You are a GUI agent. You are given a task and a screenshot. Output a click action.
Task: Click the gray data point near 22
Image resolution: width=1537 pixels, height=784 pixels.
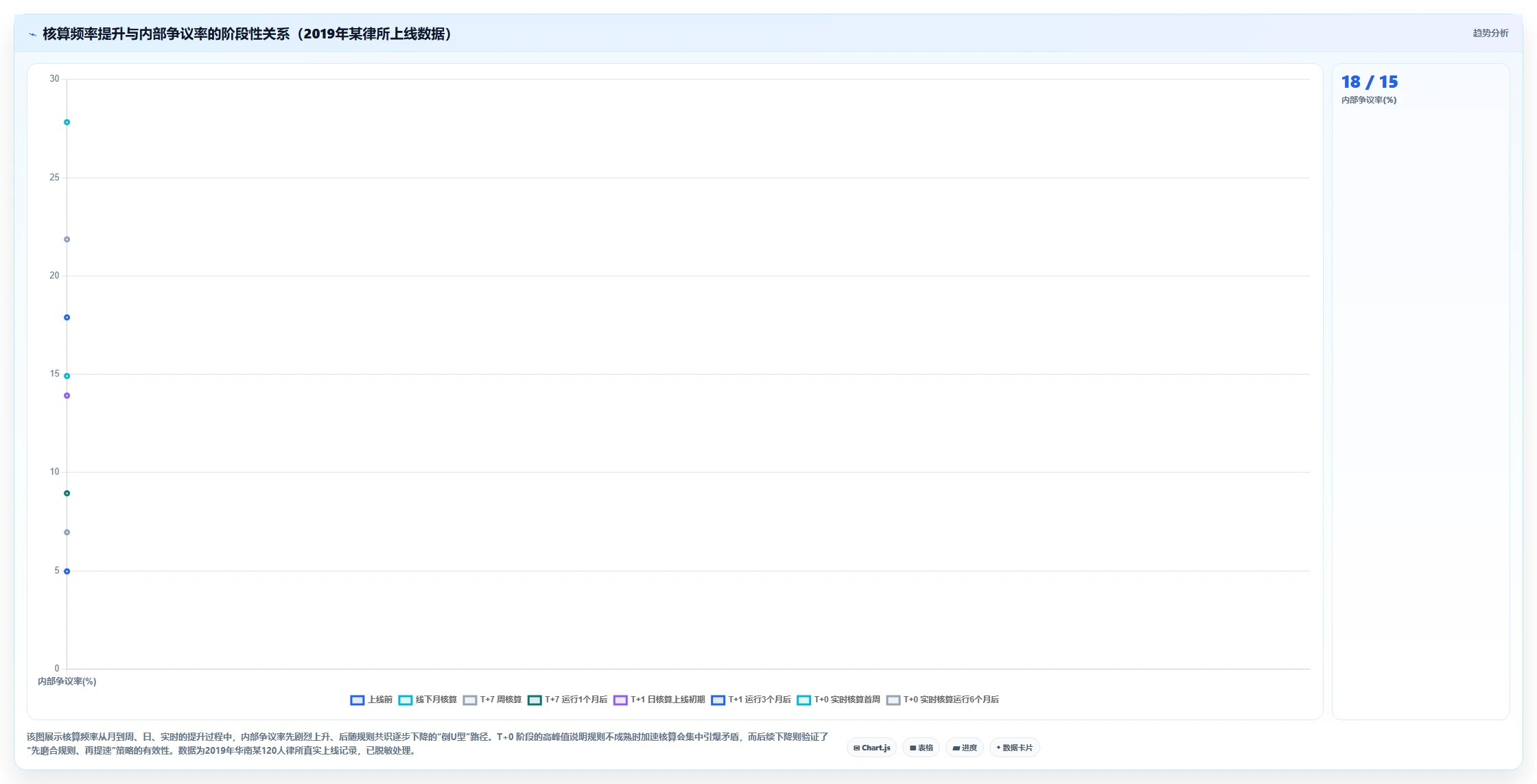(x=67, y=239)
